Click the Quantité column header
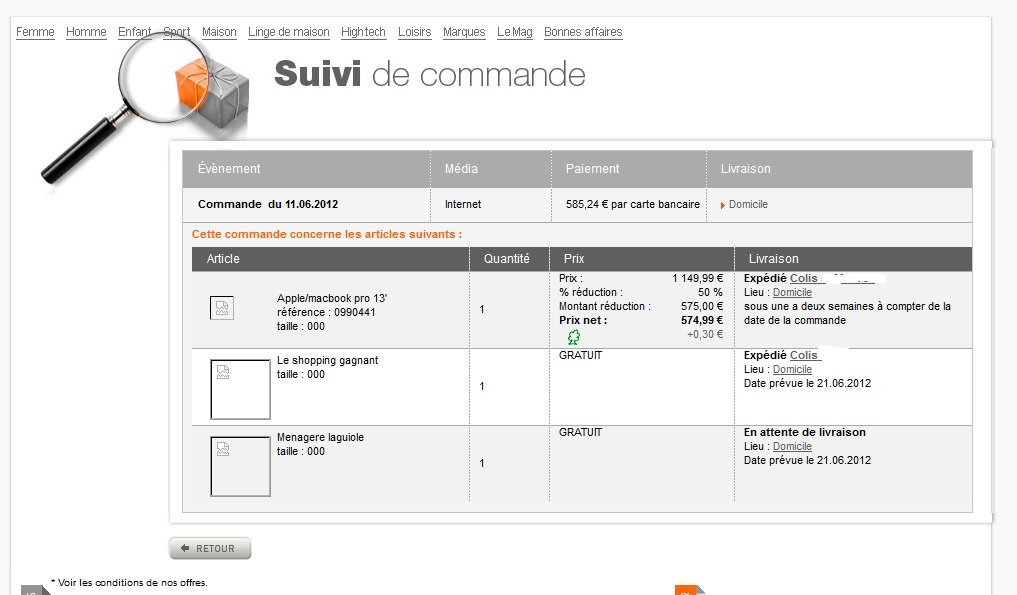The height and width of the screenshot is (595, 1017). pos(507,259)
